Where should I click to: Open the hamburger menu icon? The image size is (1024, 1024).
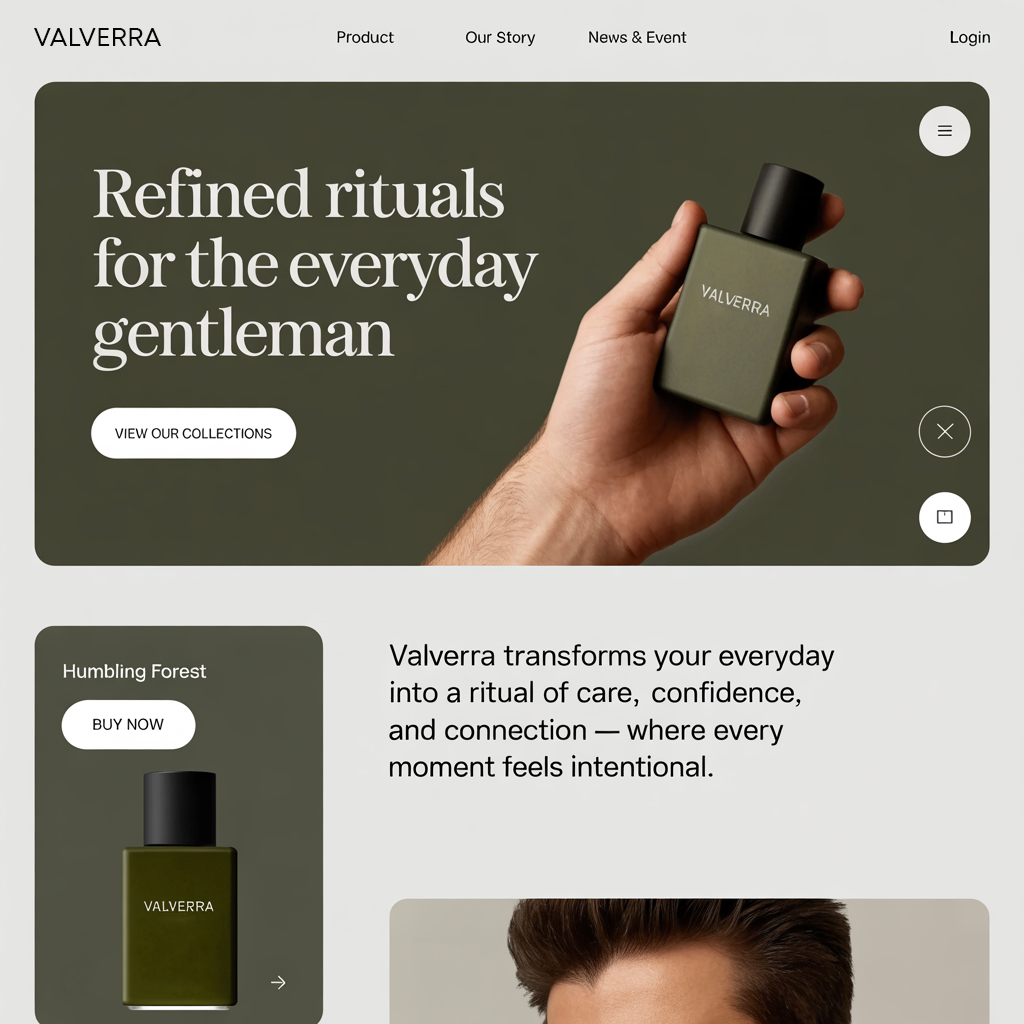(944, 131)
